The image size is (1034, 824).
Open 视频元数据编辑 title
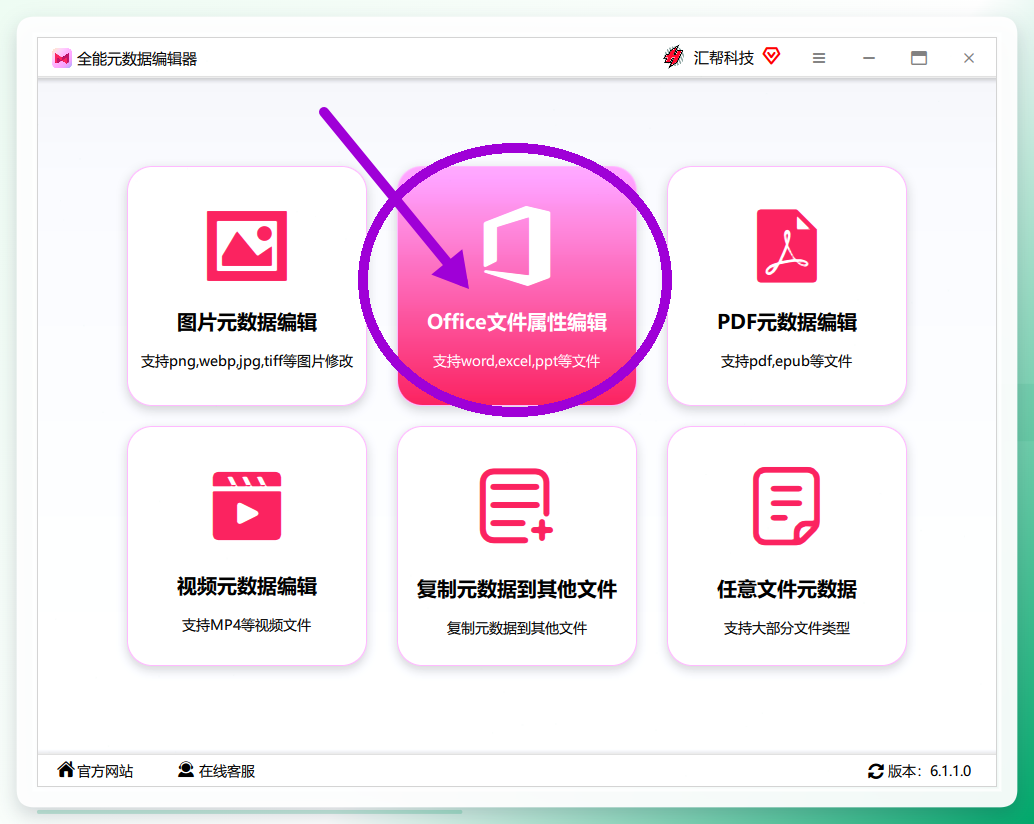(247, 586)
